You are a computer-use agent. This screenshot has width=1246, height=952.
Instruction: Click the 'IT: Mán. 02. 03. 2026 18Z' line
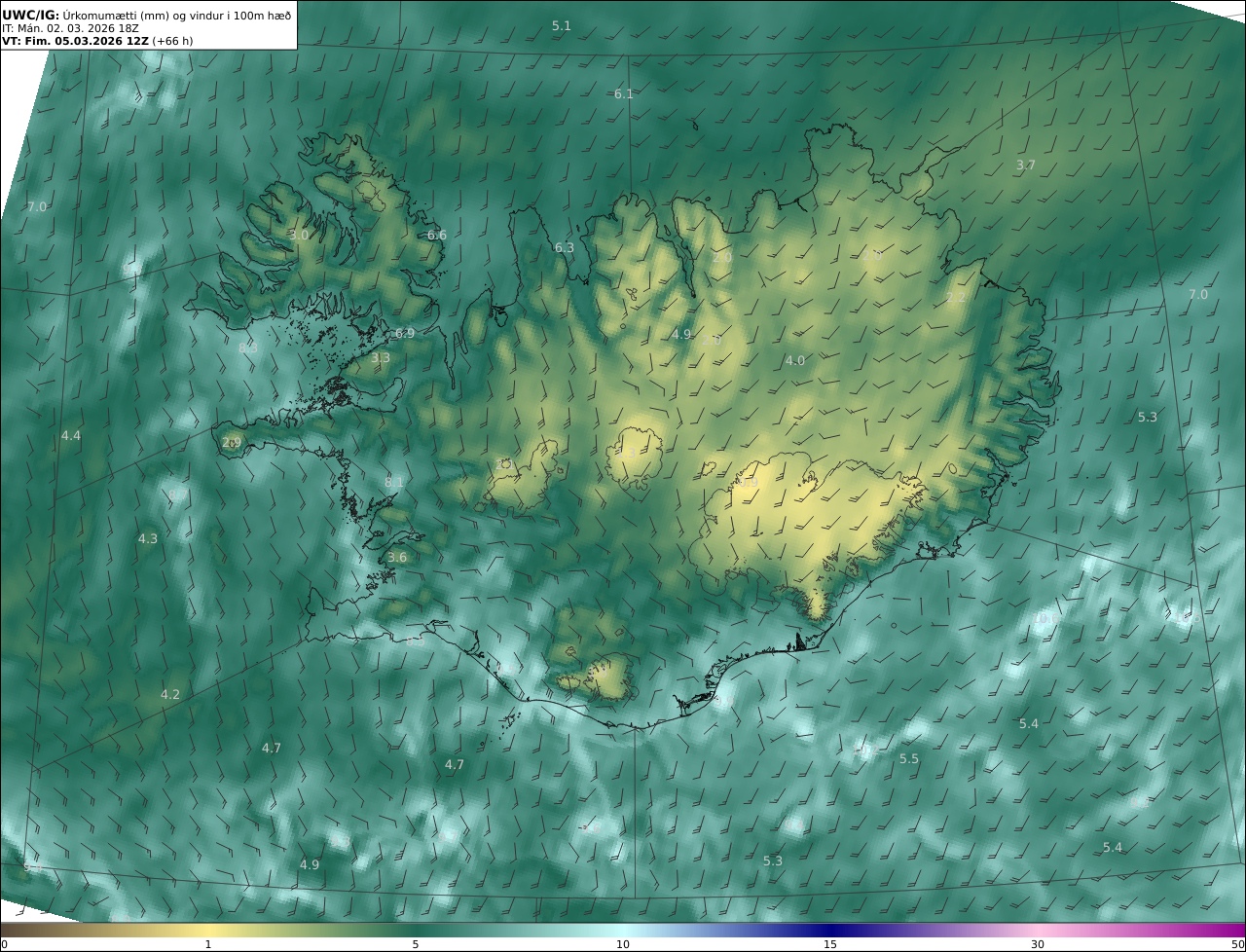71,29
